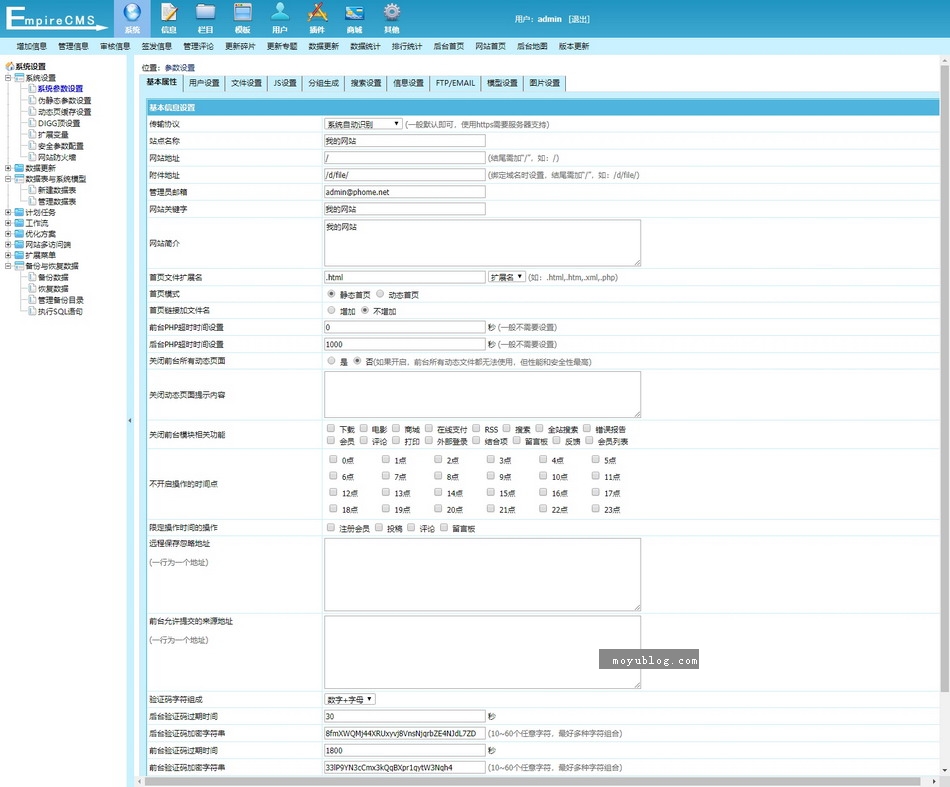Check the RSS module checkbox
The image size is (950, 787).
(476, 428)
